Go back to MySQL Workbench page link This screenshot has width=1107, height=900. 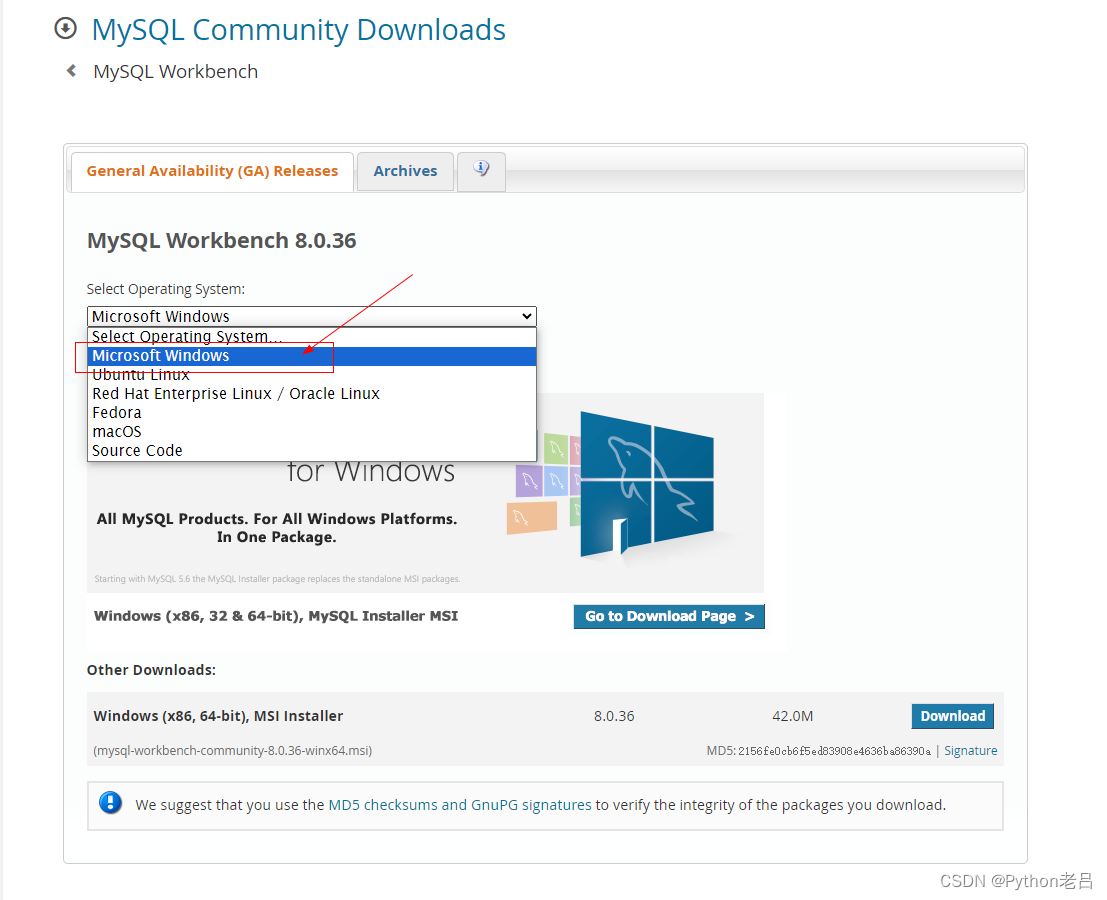tap(176, 71)
